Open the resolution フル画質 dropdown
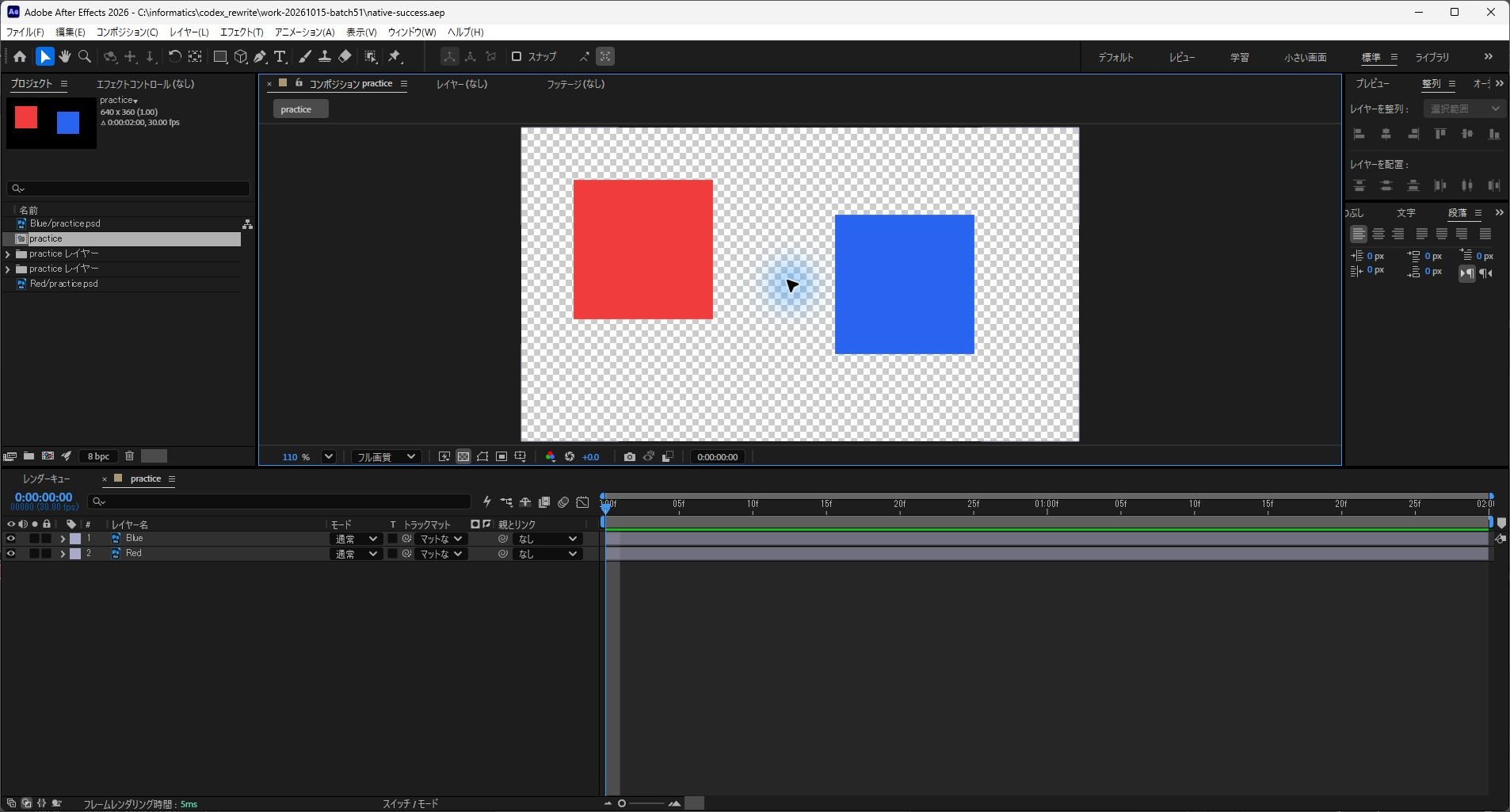The height and width of the screenshot is (812, 1510). coord(386,457)
